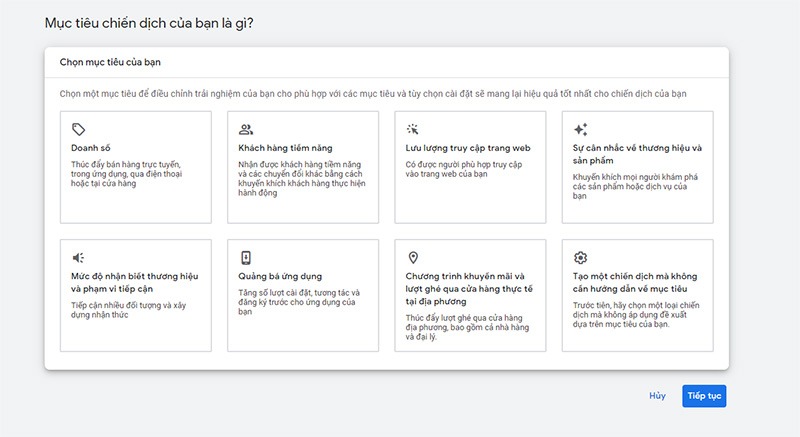Click the sparkles icon for brand consideration
The width and height of the screenshot is (800, 437).
tap(581, 130)
